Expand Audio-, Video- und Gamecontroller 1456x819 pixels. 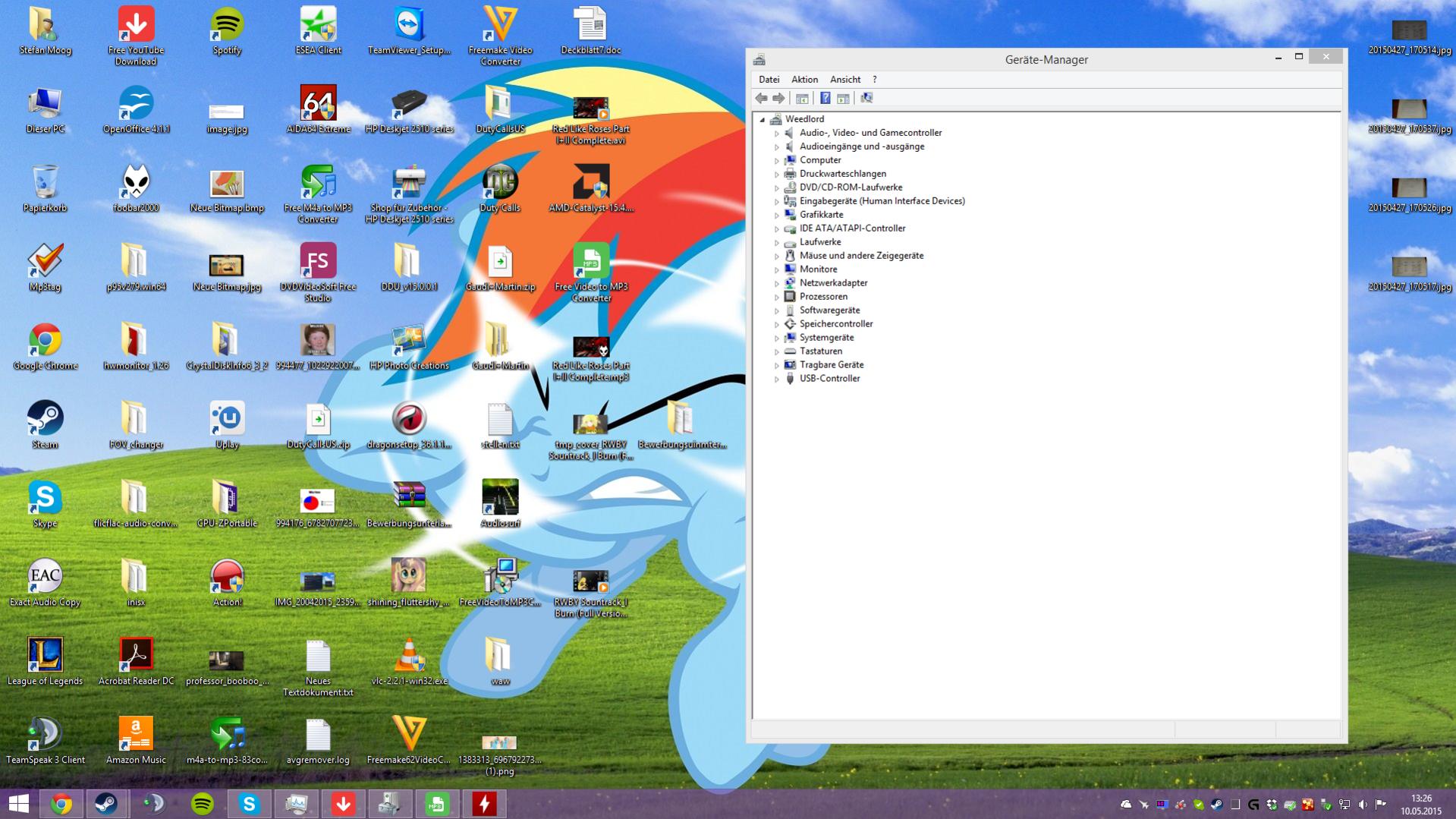pos(776,134)
